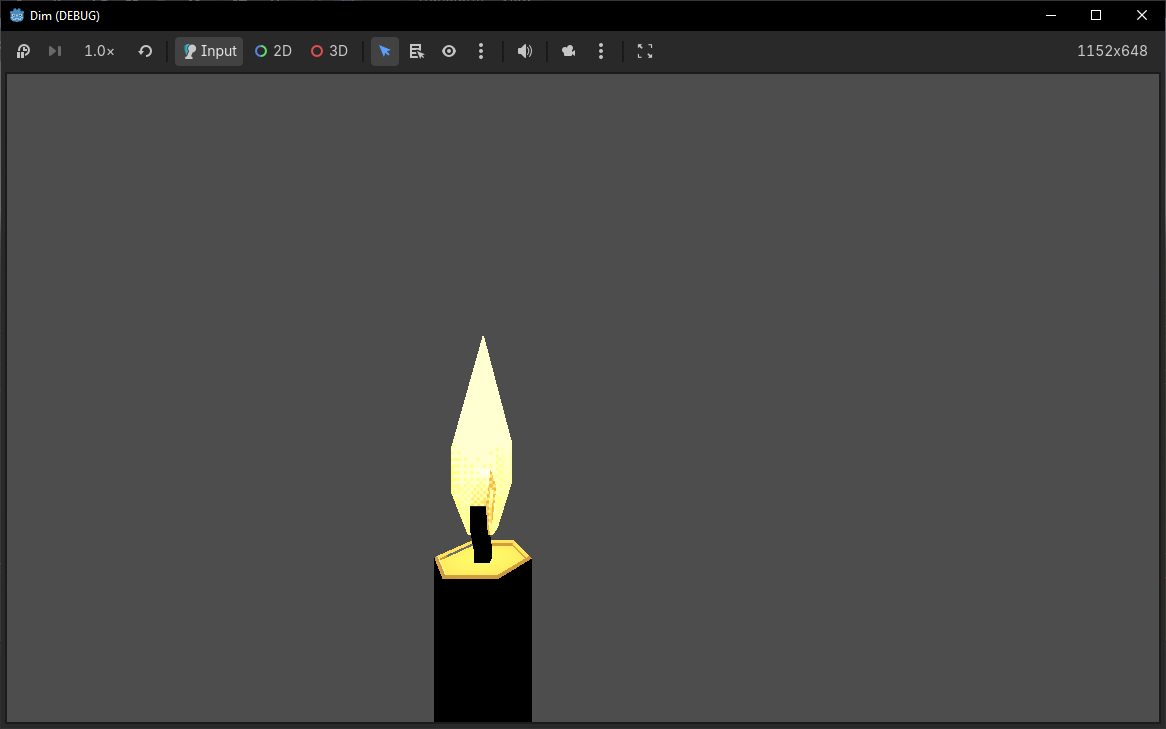The height and width of the screenshot is (729, 1166).
Task: Reset the game speed
Action: pyautogui.click(x=145, y=51)
